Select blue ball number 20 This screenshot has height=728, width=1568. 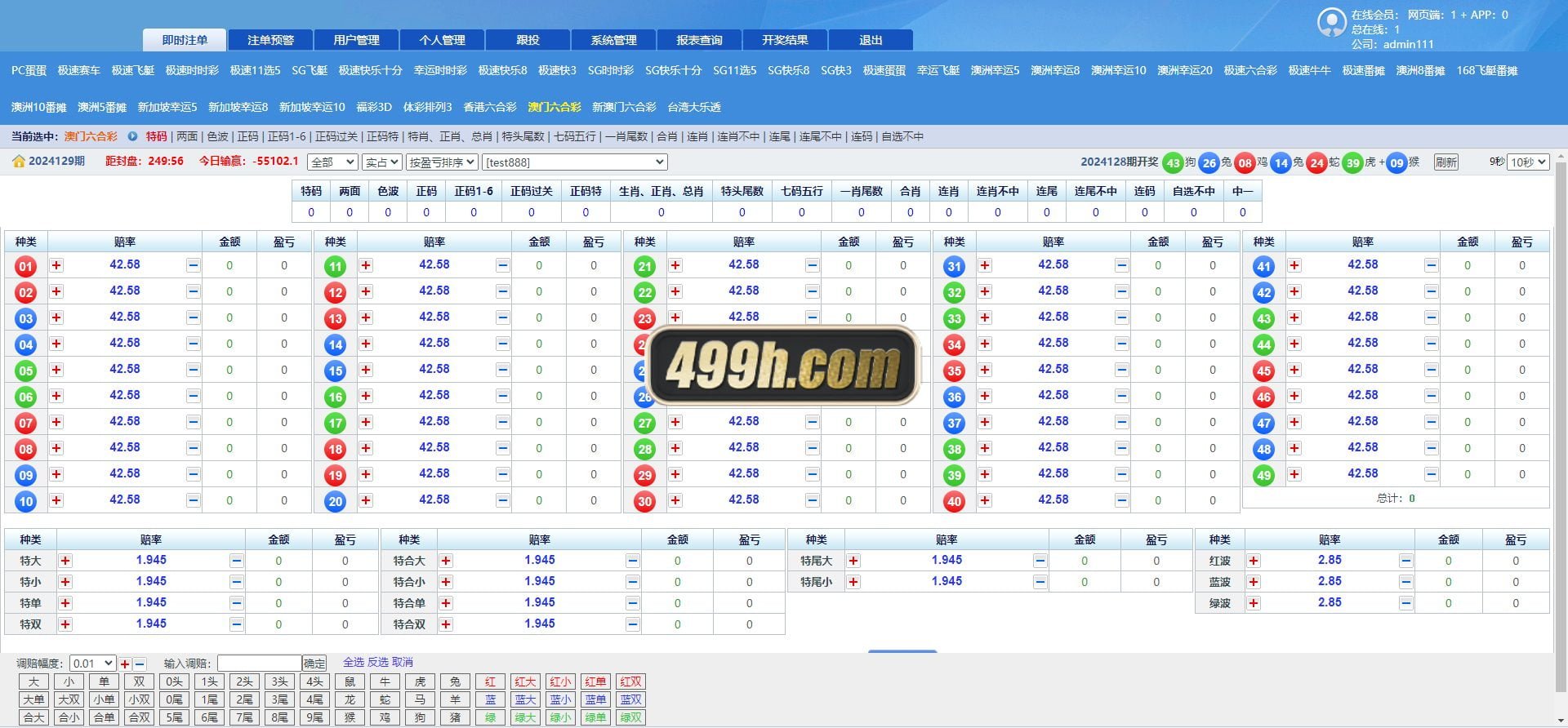coord(336,501)
